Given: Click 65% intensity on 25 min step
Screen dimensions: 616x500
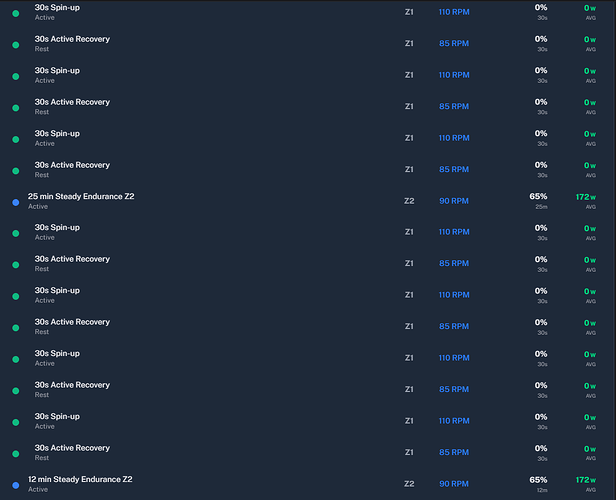Looking at the screenshot, I should pyautogui.click(x=538, y=196).
